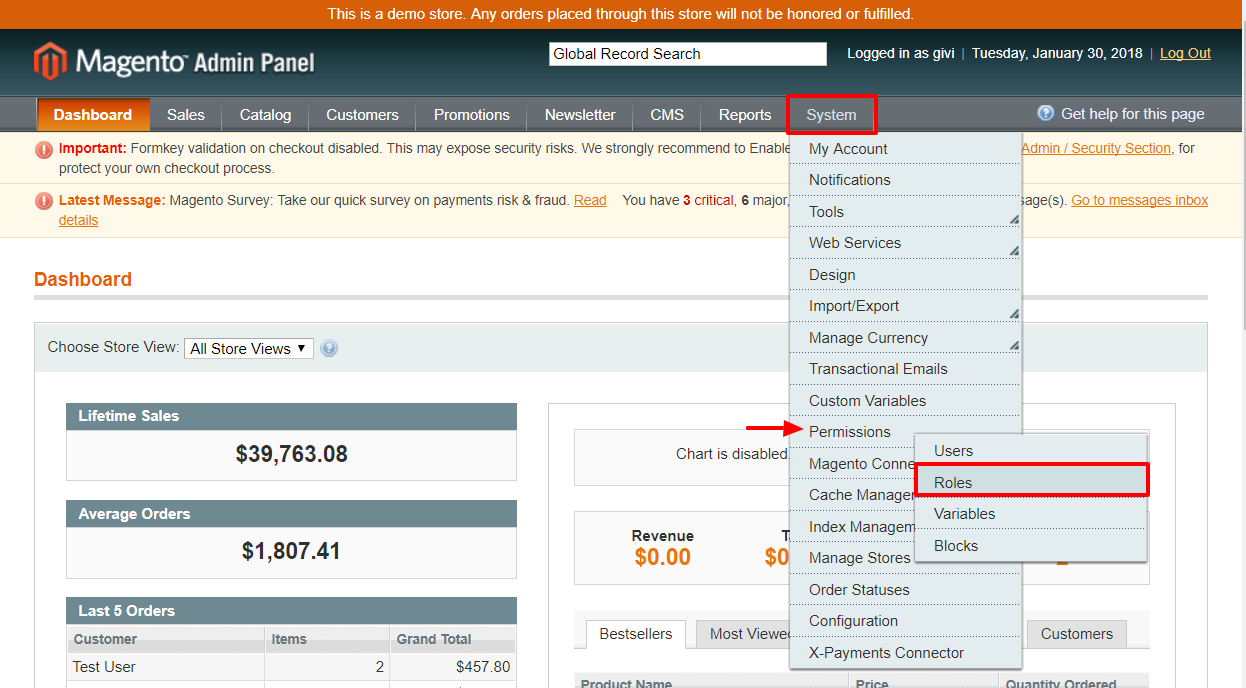1246x688 pixels.
Task: Expand the Web Services submenu
Action: 905,243
